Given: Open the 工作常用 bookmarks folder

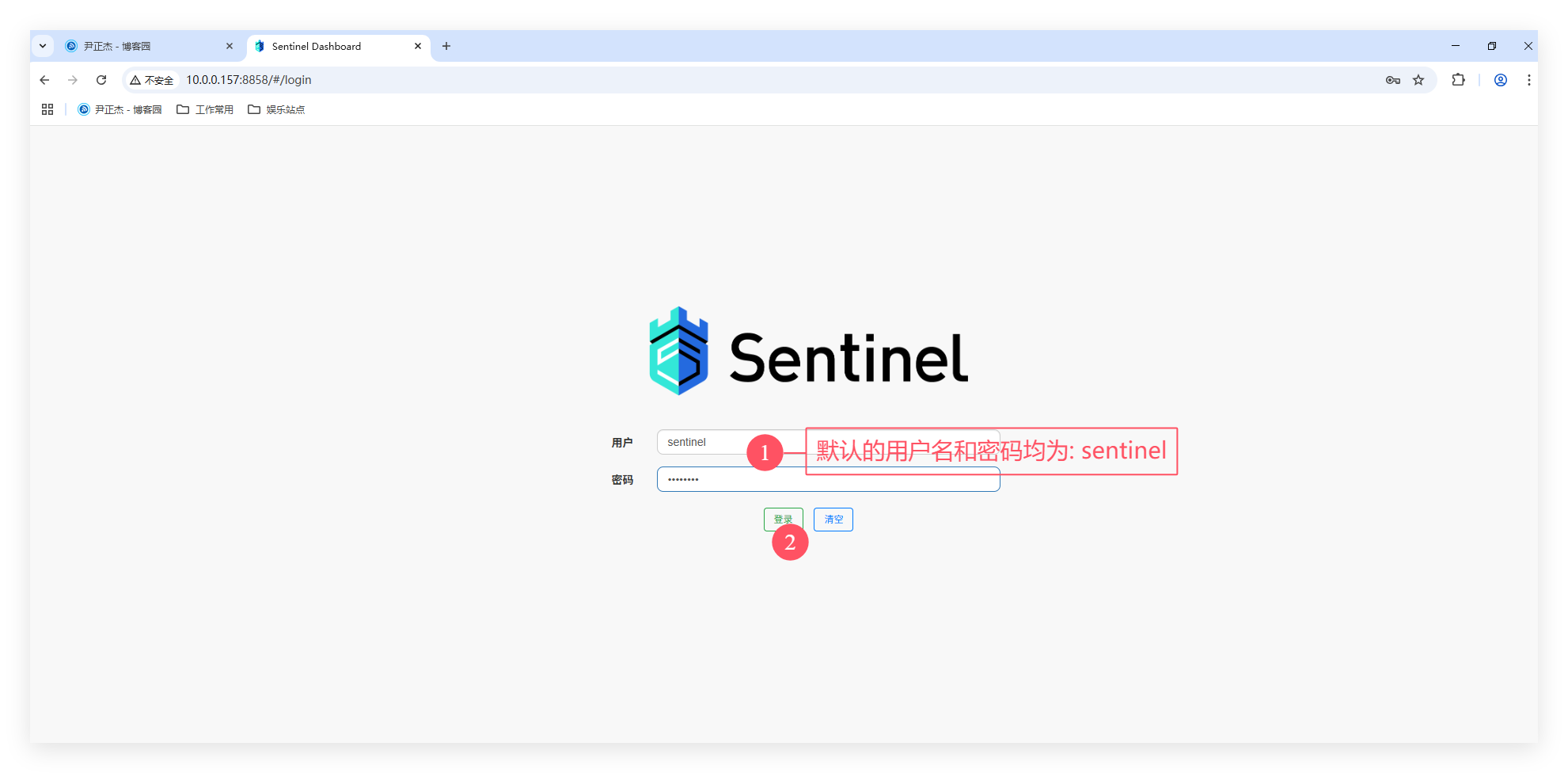Looking at the screenshot, I should [x=205, y=109].
